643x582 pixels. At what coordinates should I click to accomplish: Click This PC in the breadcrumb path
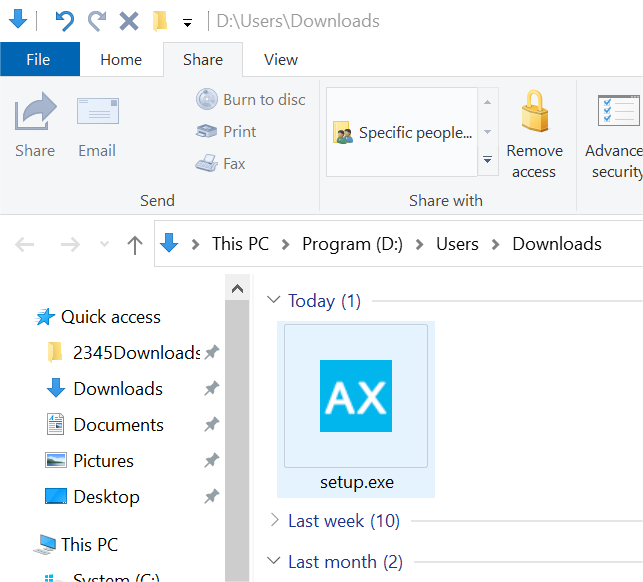240,244
